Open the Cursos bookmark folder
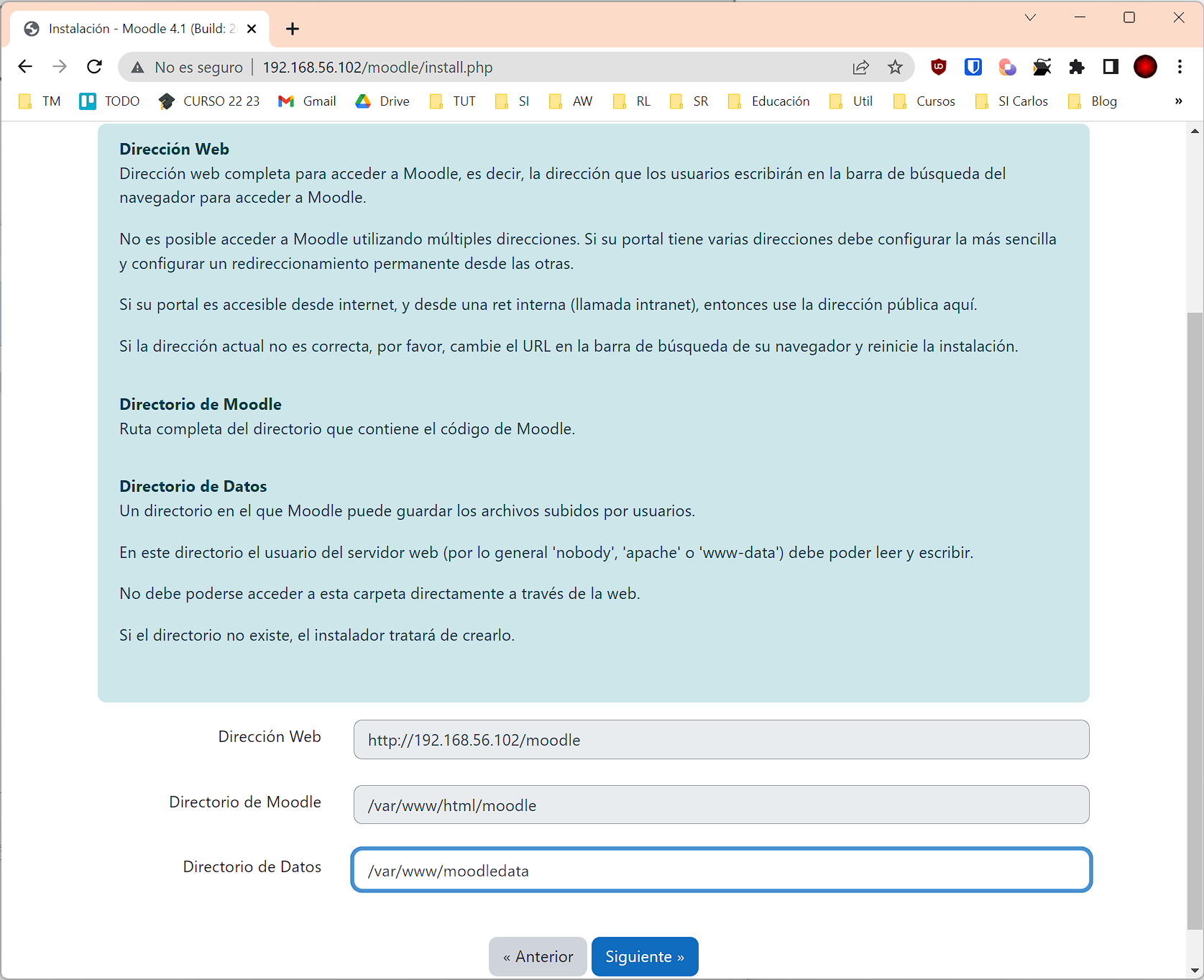The image size is (1204, 980). tap(924, 101)
